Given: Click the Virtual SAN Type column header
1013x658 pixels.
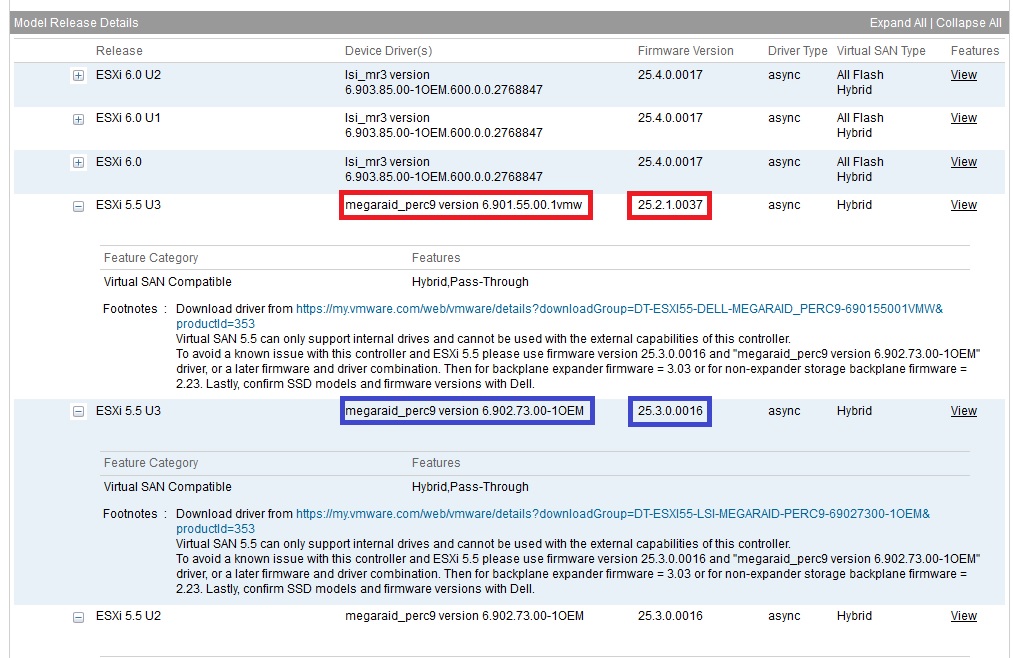Looking at the screenshot, I should (881, 50).
